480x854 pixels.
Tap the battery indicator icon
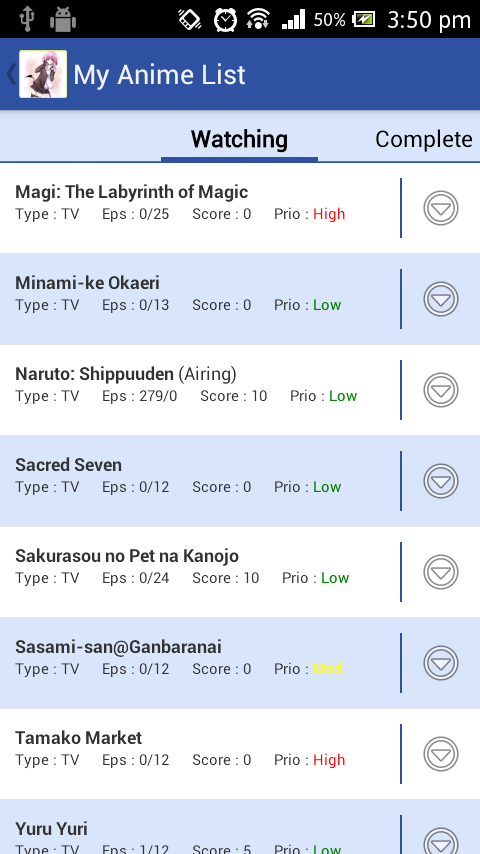[x=363, y=20]
